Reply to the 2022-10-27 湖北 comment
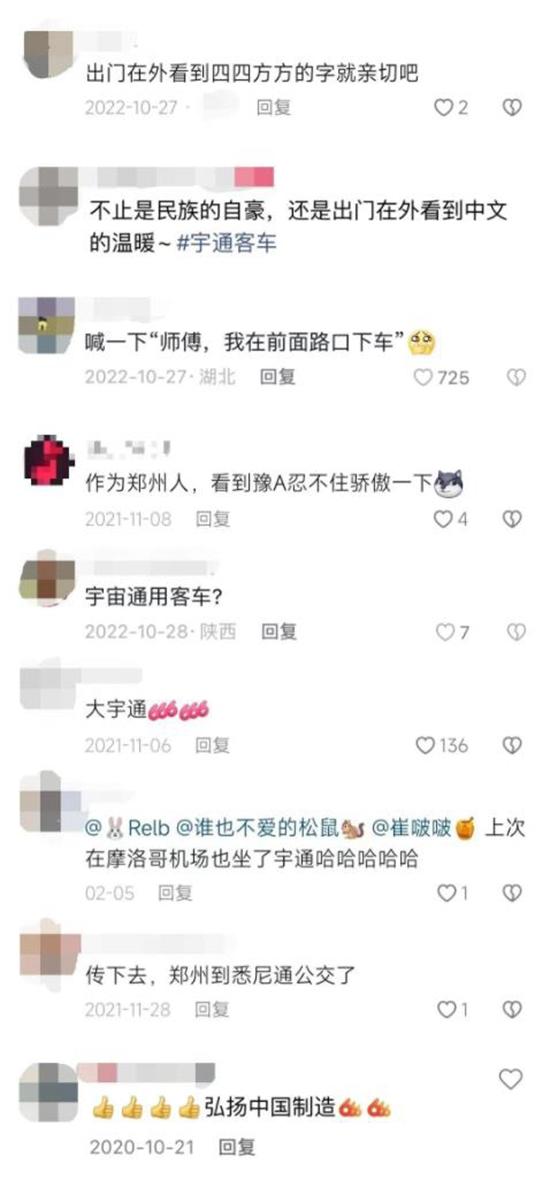The width and height of the screenshot is (550, 1179). [278, 377]
